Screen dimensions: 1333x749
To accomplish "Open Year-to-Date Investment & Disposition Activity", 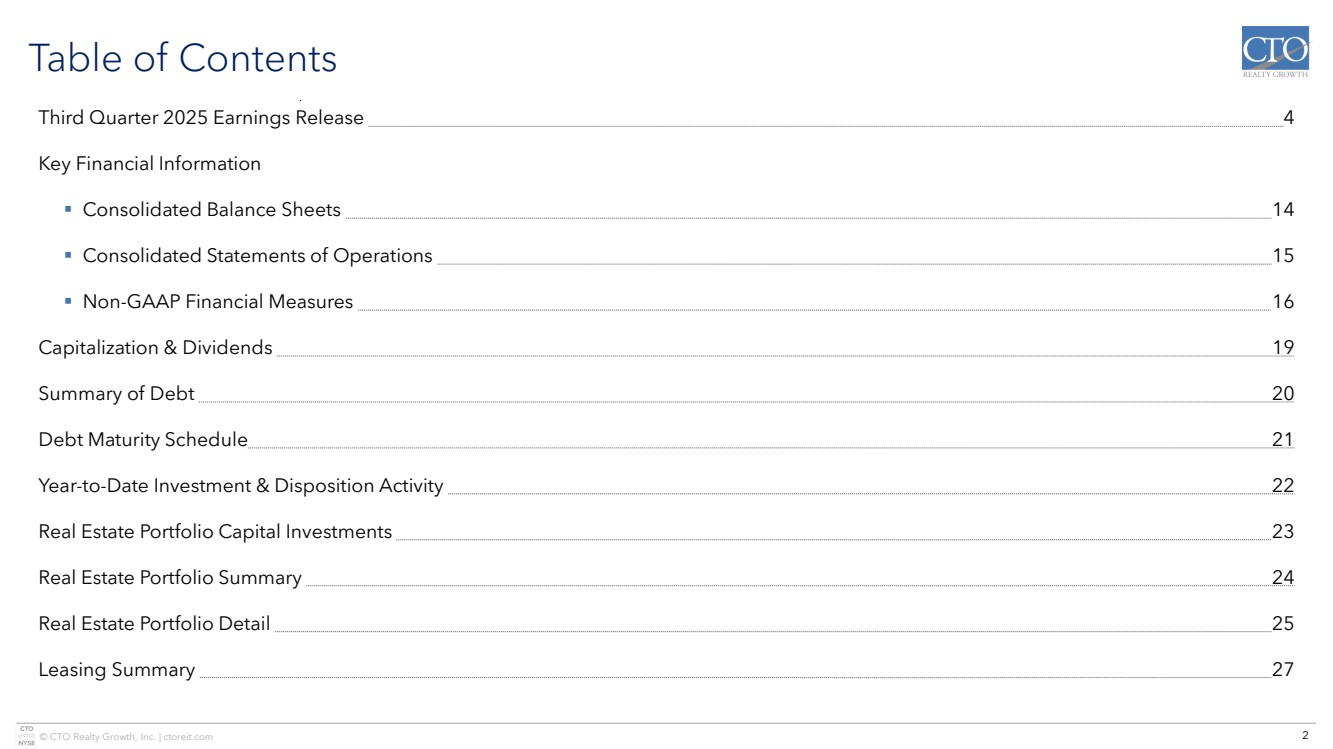I will pos(240,486).
